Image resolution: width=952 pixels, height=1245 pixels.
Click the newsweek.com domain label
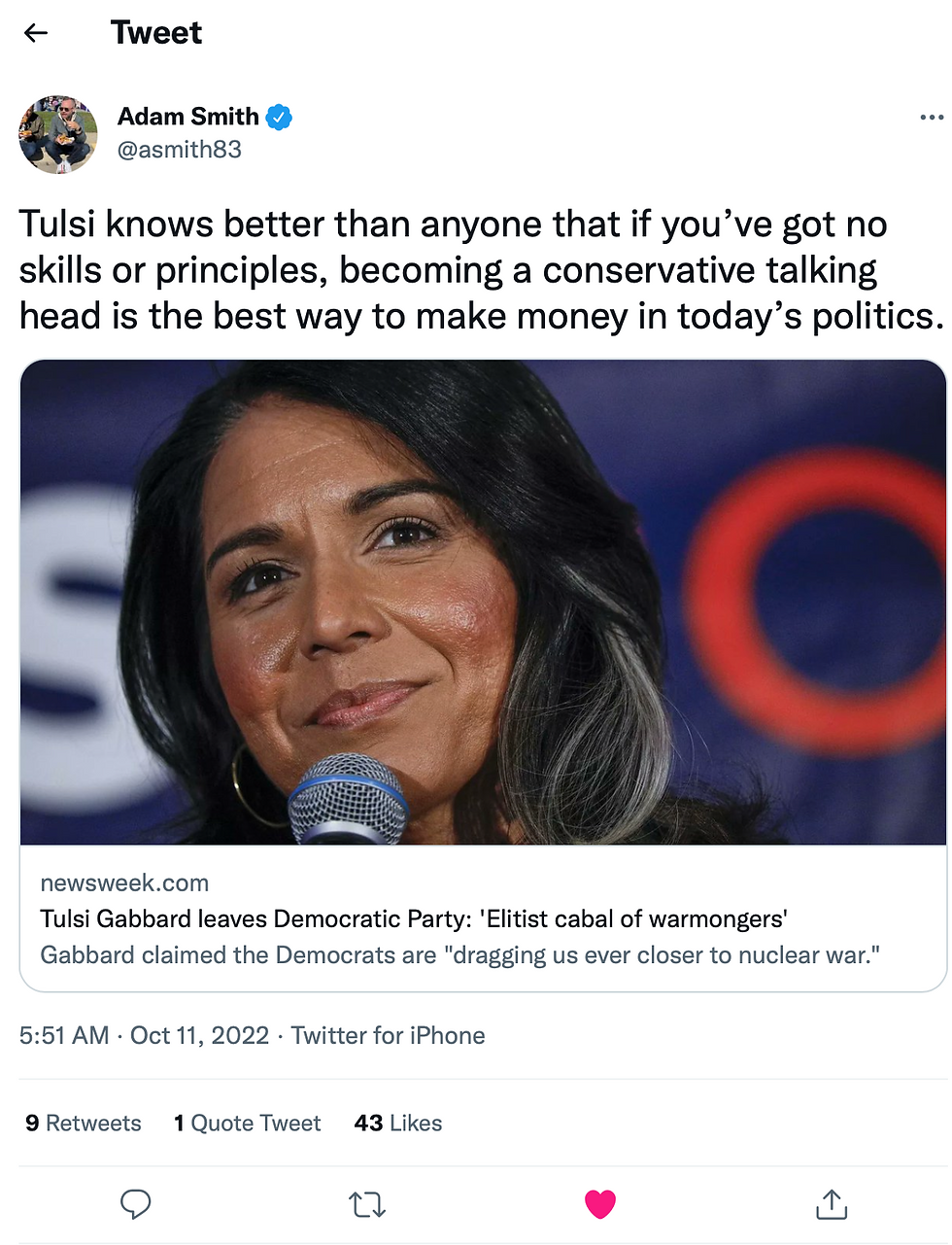coord(124,882)
